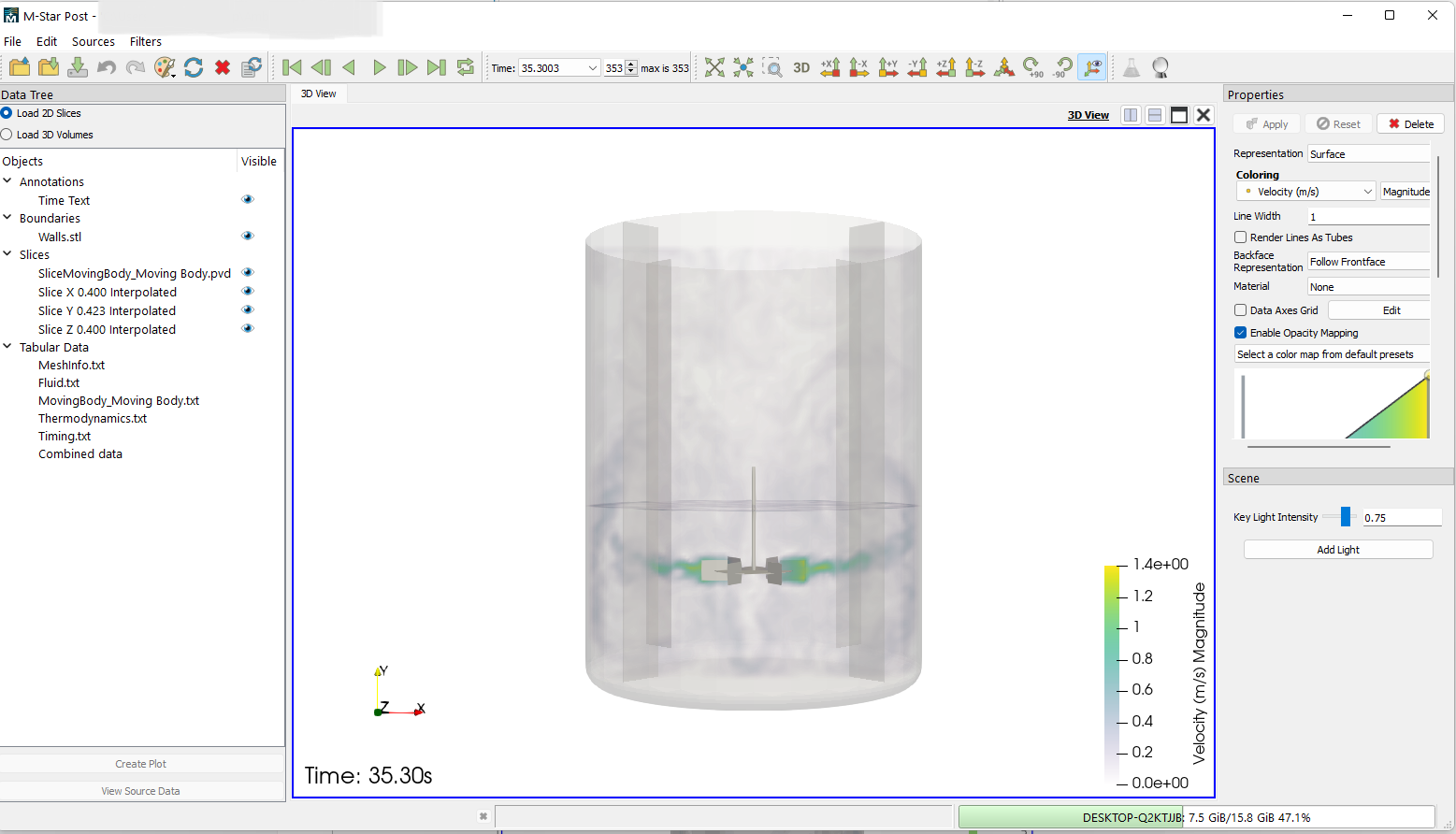Screen dimensions: 1456x834
Task: Select Load 2D Slices radio button
Action: pos(7,113)
